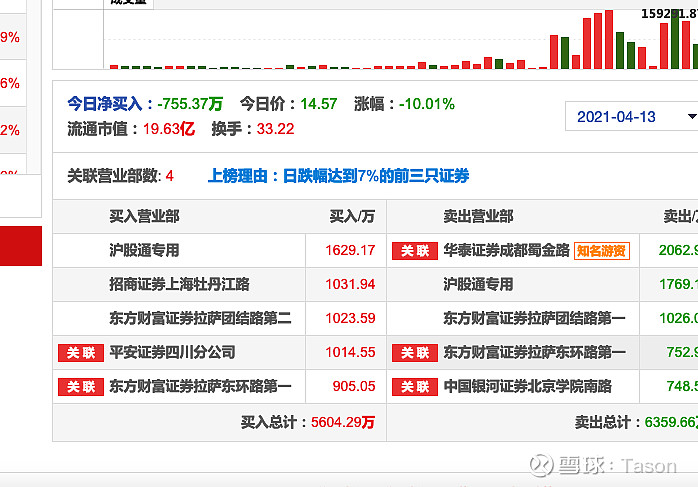The height and width of the screenshot is (487, 698).
Task: Open the 2021-04-13 date dropdown
Action: (x=631, y=117)
